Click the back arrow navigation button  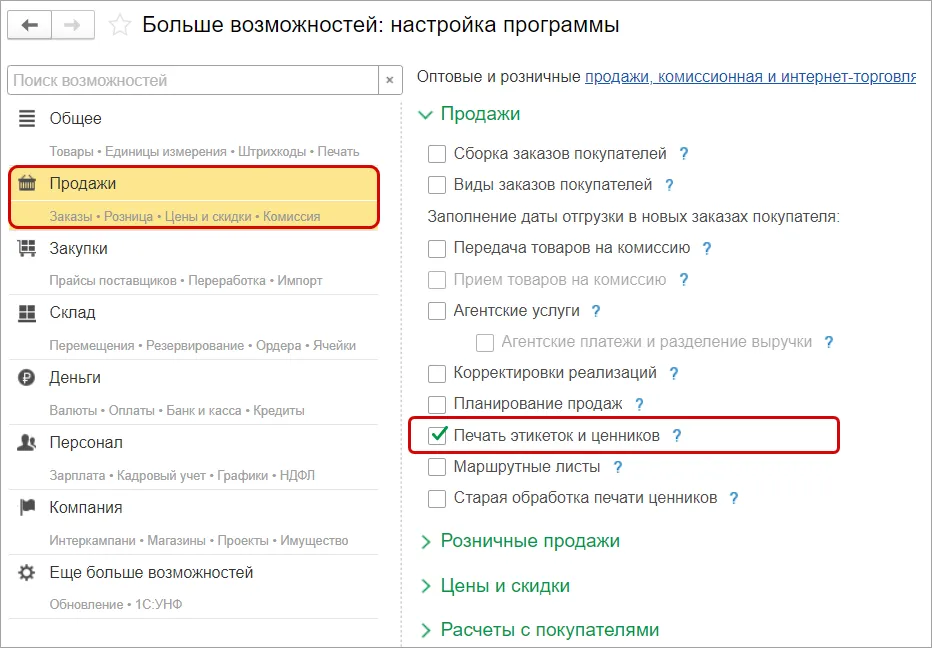tap(29, 25)
